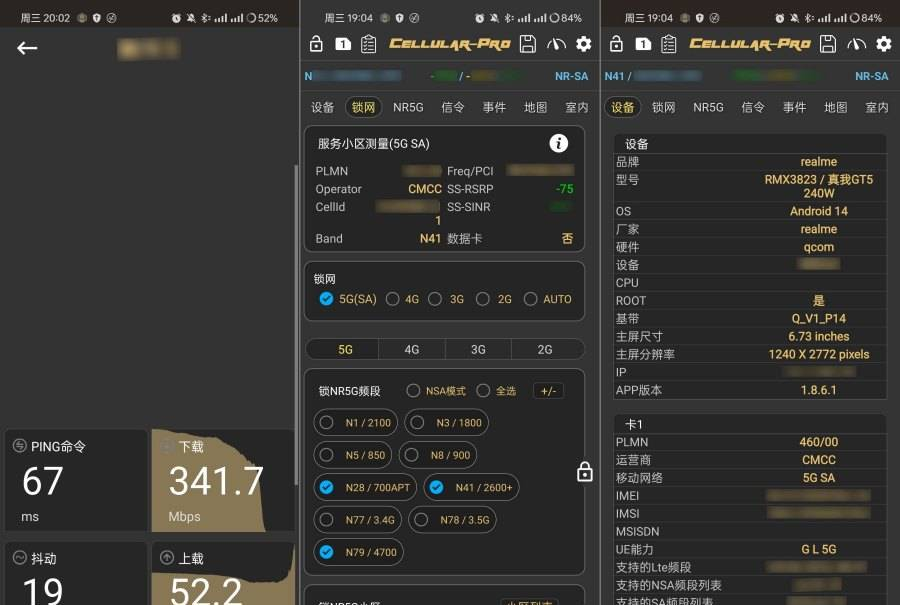Tap the unlock padlock icon on the 设备 screen header
The height and width of the screenshot is (605, 900).
(616, 44)
